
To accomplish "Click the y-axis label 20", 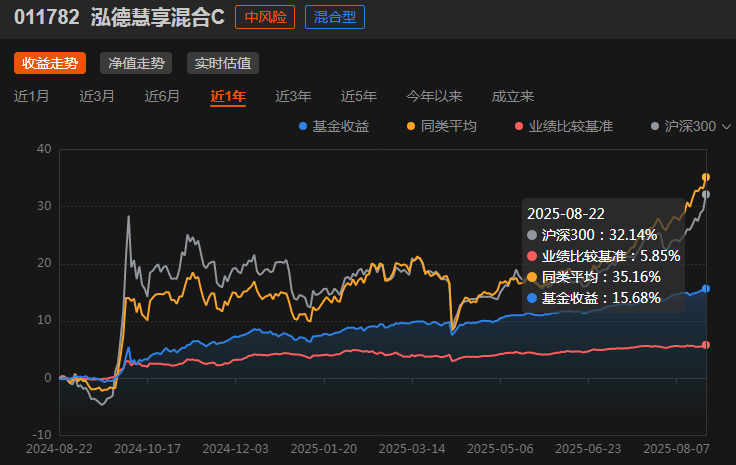I will pyautogui.click(x=44, y=263).
